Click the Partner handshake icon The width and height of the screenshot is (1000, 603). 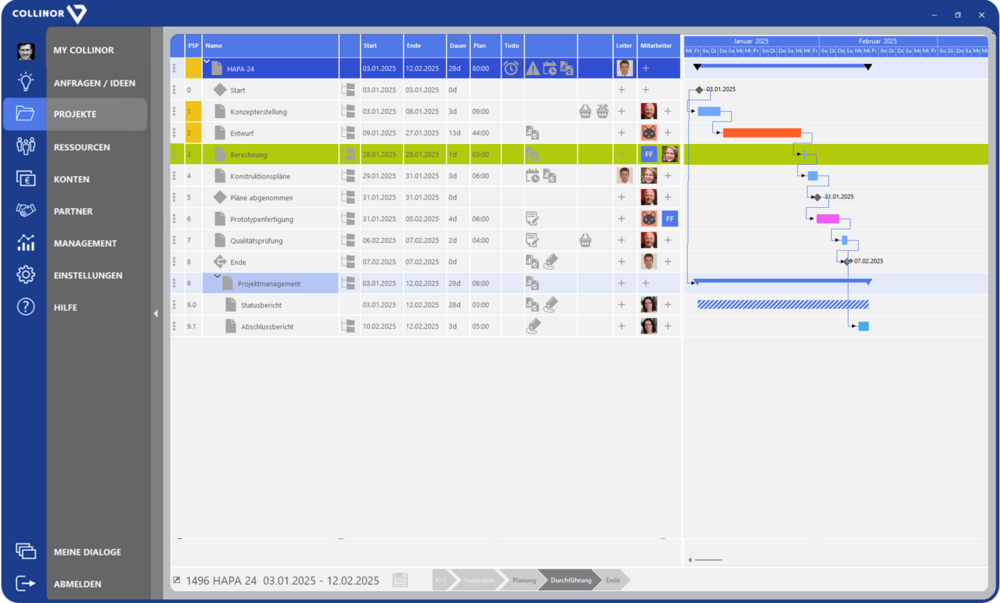click(26, 211)
